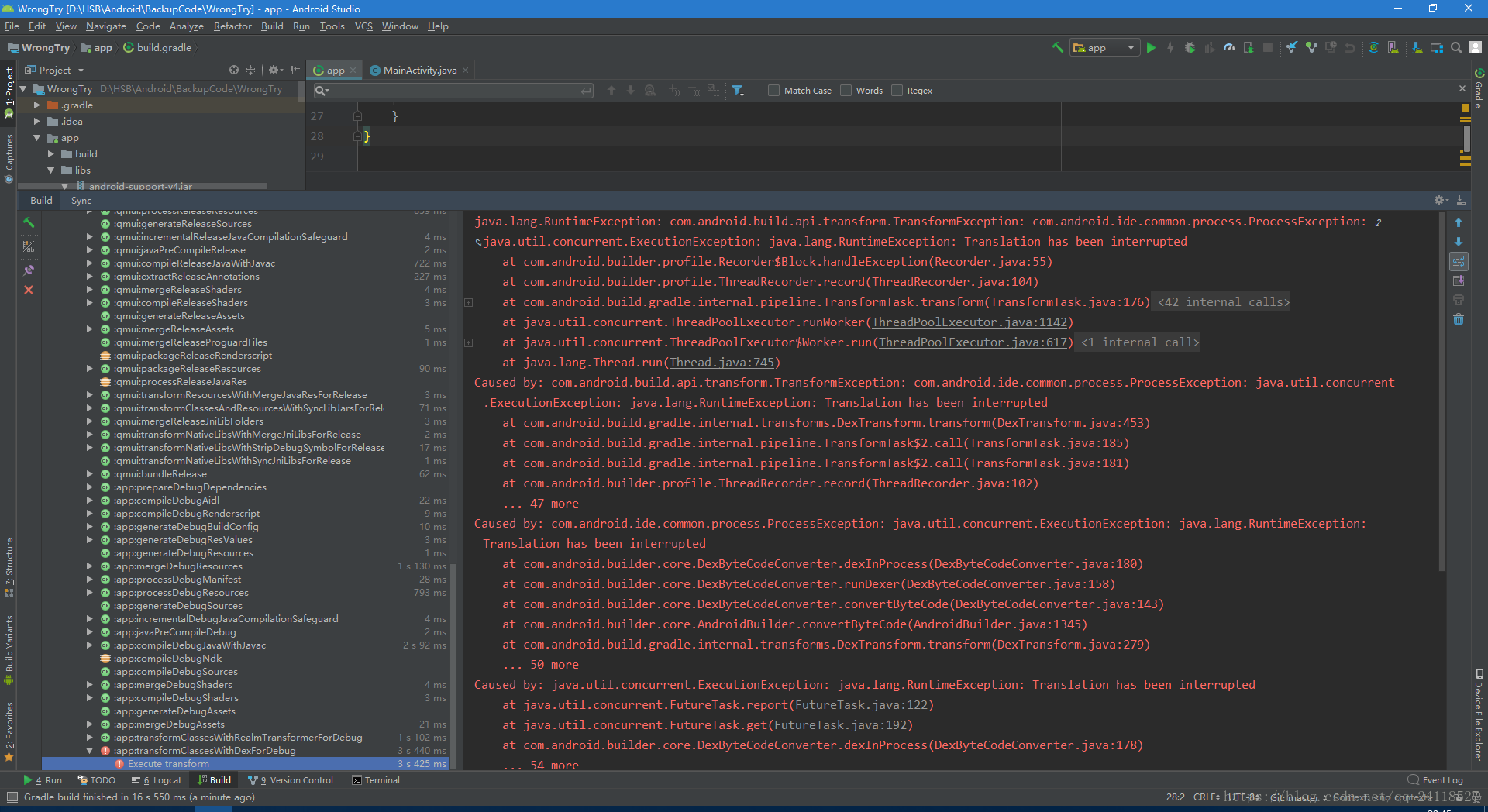The image size is (1488, 812).
Task: Close the search bar with X
Action: tap(1462, 88)
